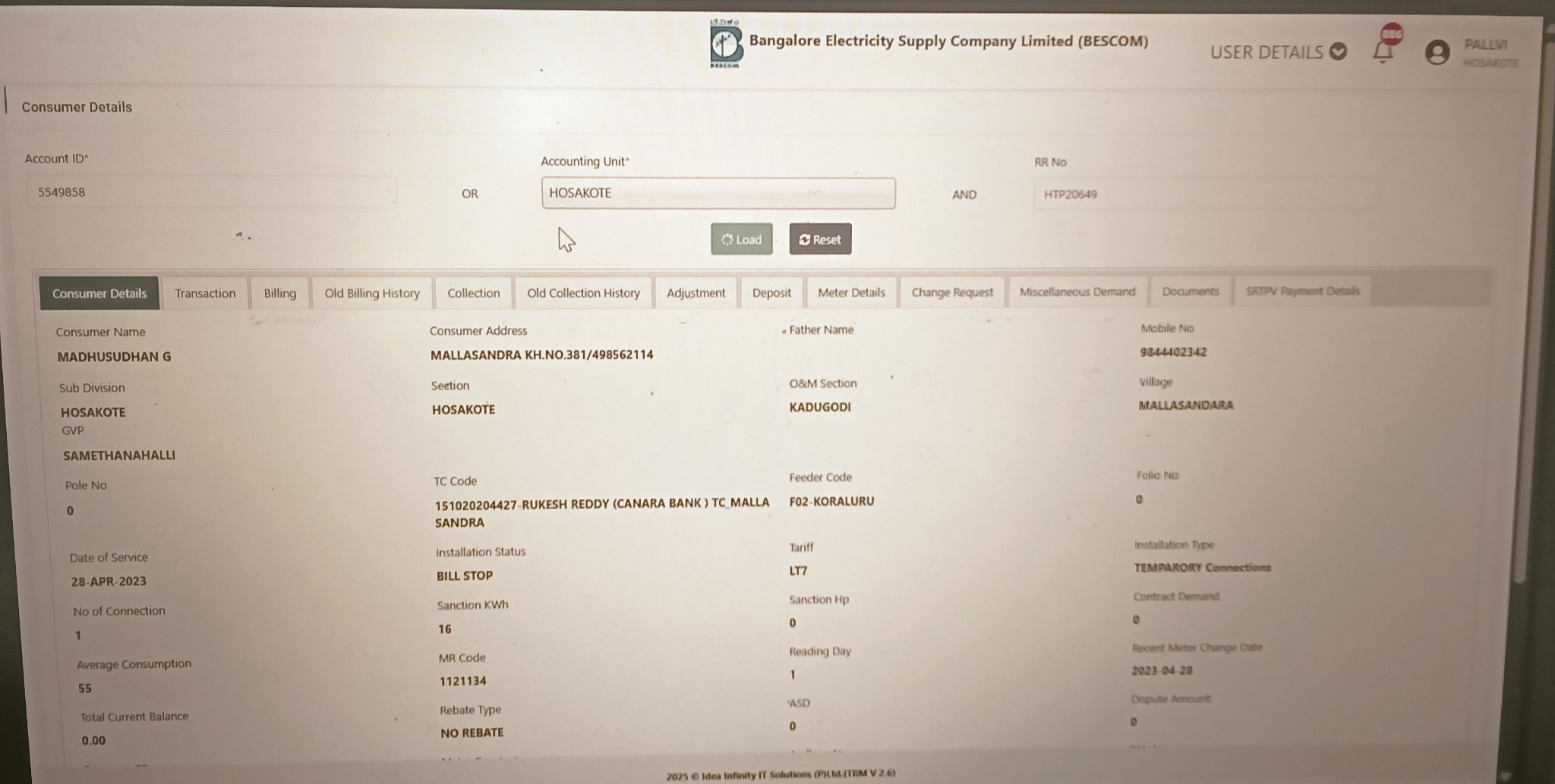
Task: Click village value MALLASANDARA
Action: [x=1186, y=405]
